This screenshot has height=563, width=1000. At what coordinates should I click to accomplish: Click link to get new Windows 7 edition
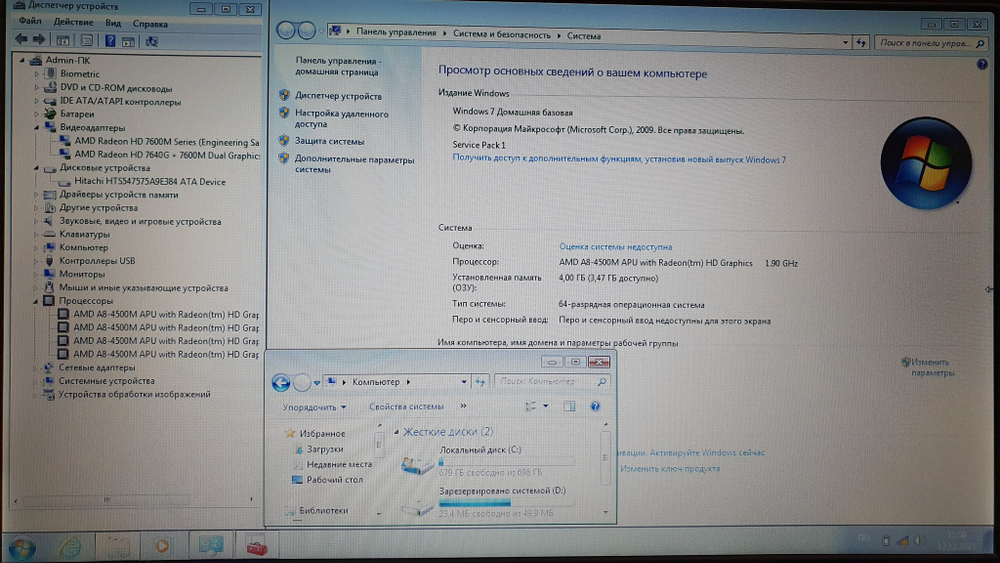click(619, 158)
